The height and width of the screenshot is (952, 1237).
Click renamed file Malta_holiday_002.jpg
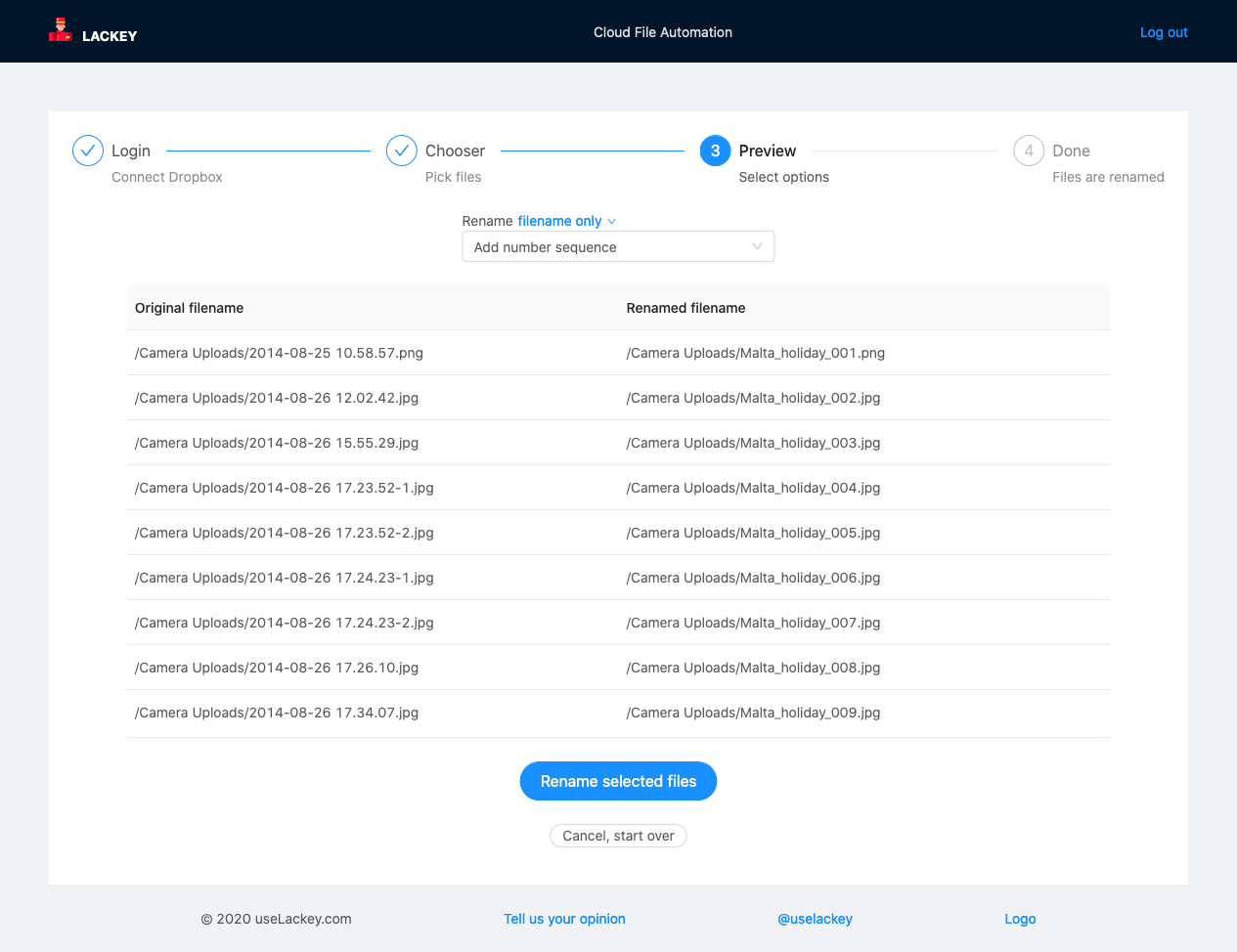[754, 398]
